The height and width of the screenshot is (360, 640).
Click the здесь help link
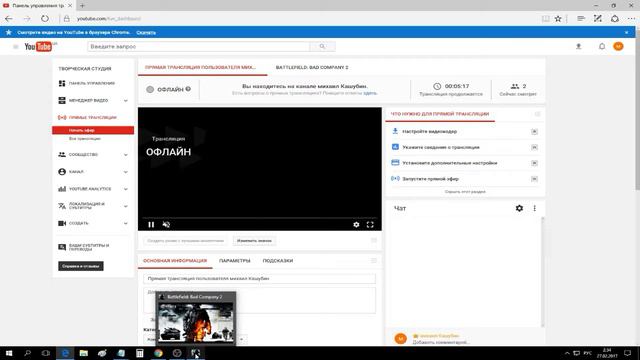[370, 93]
